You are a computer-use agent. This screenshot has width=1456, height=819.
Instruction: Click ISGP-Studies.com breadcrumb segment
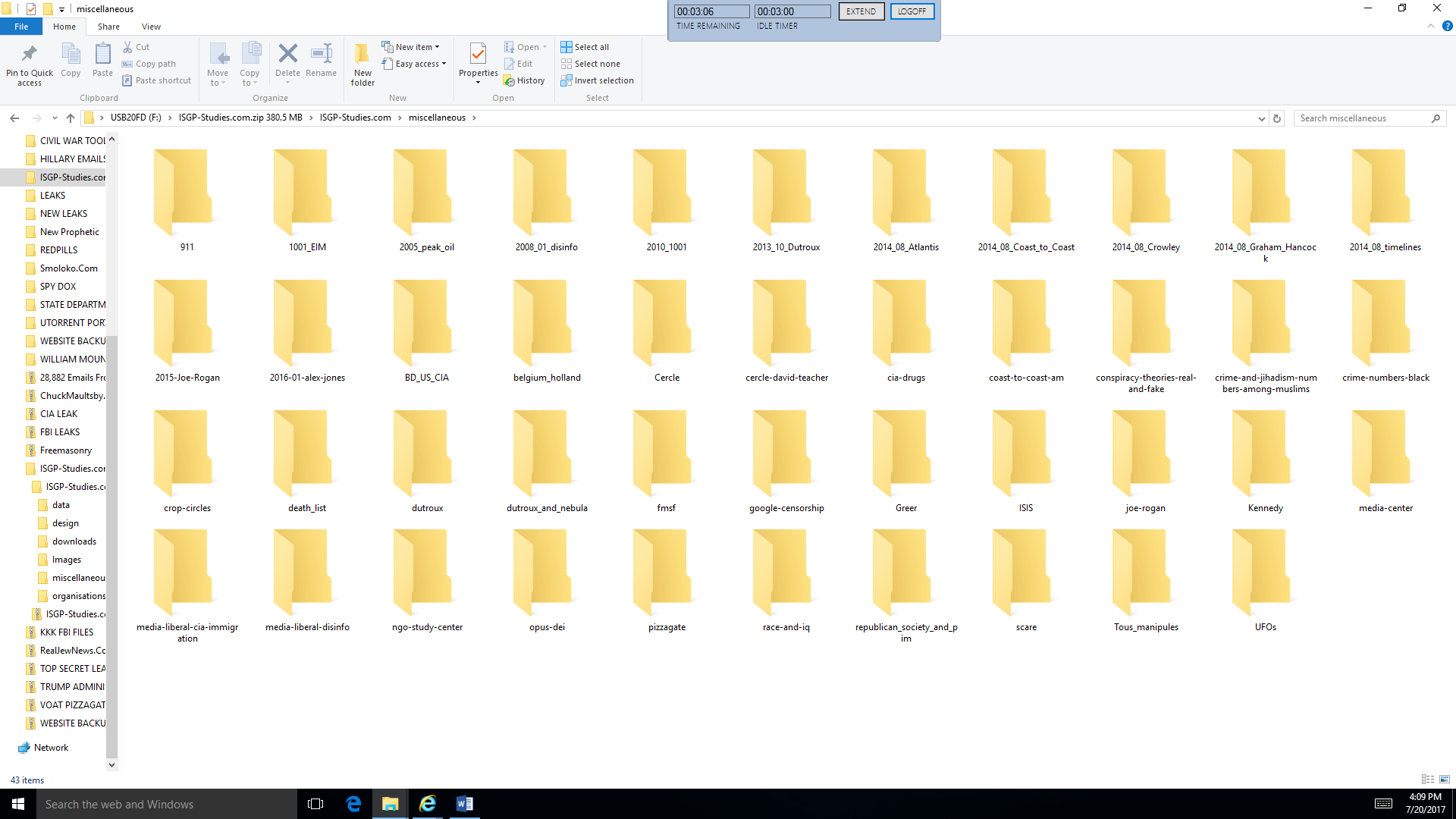pyautogui.click(x=355, y=118)
